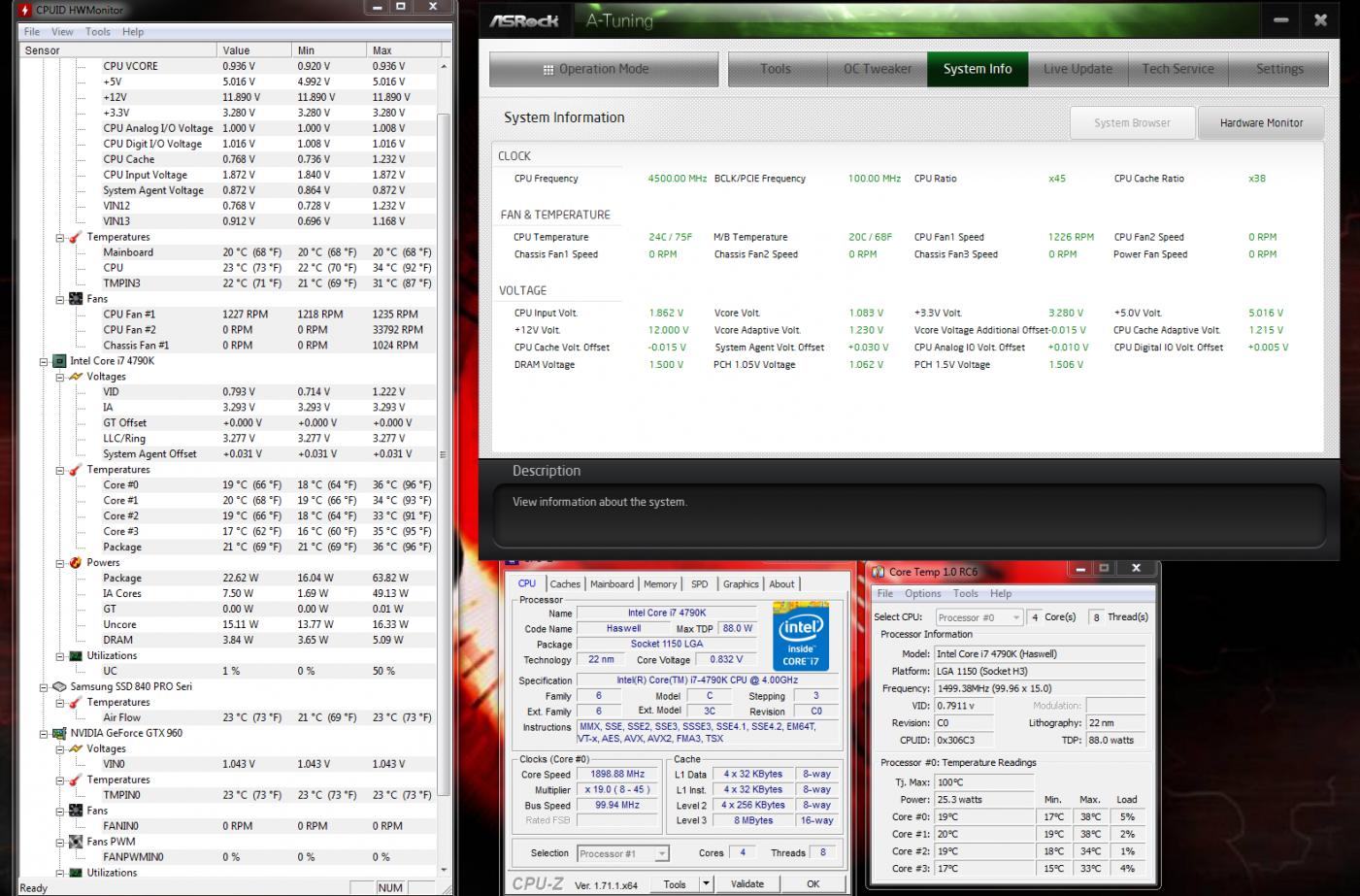Open the Live Update tab

[1078, 69]
